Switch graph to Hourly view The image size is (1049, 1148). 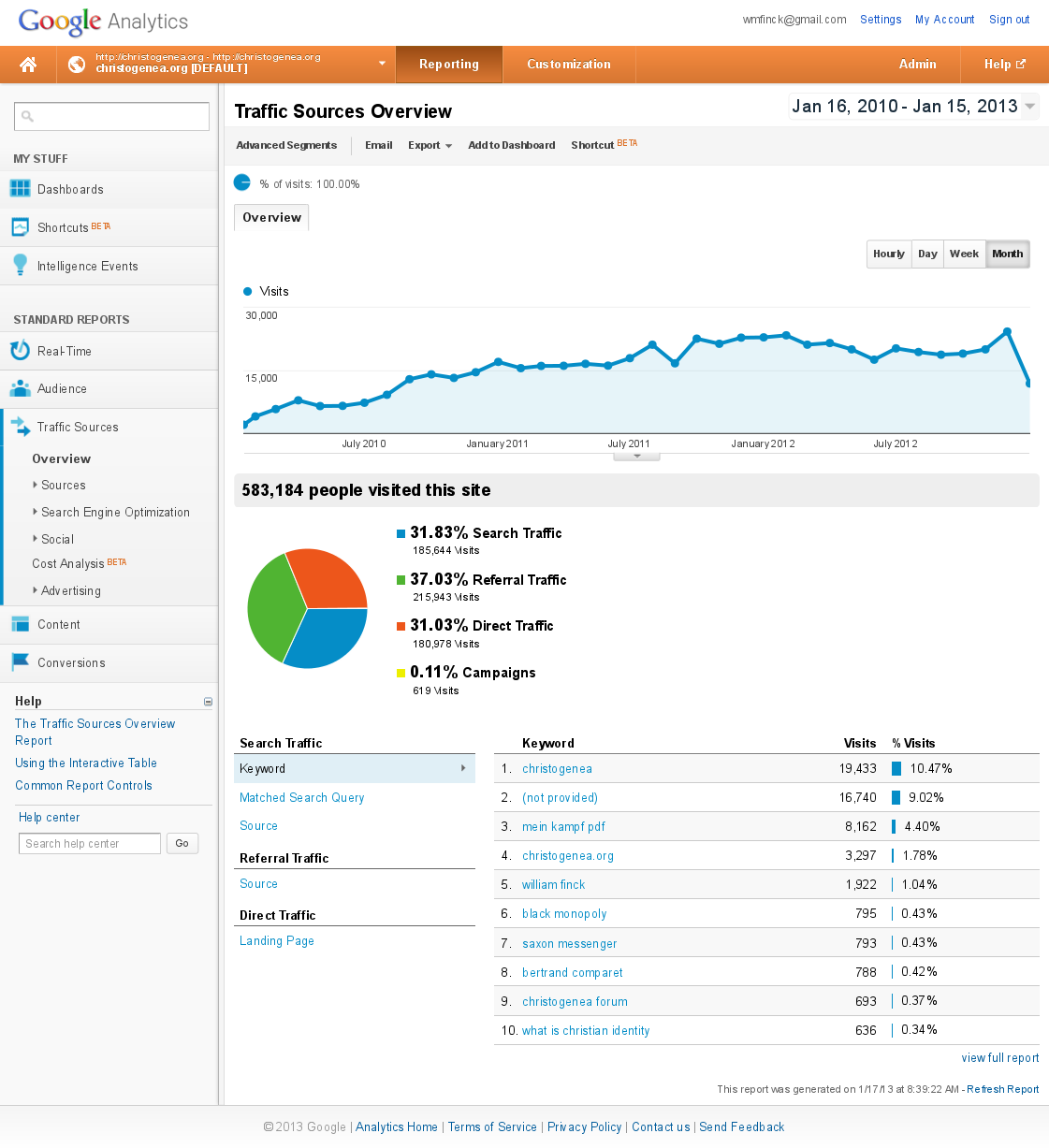[889, 254]
